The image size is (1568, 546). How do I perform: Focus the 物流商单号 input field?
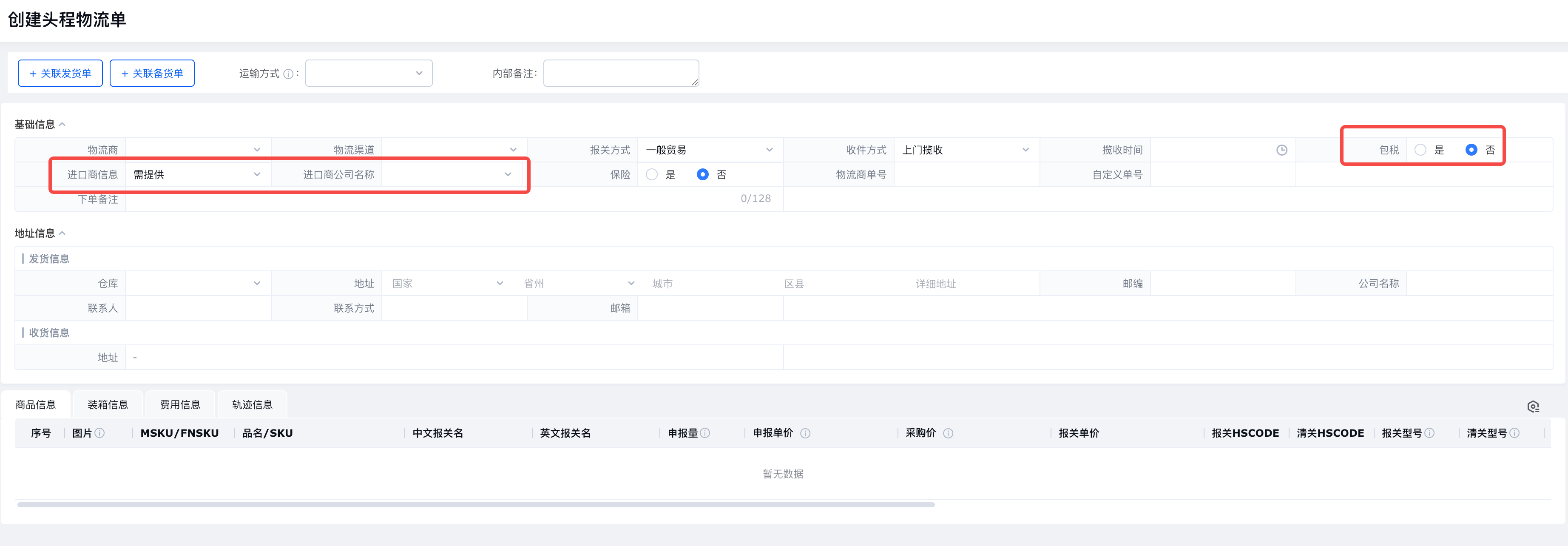click(967, 175)
